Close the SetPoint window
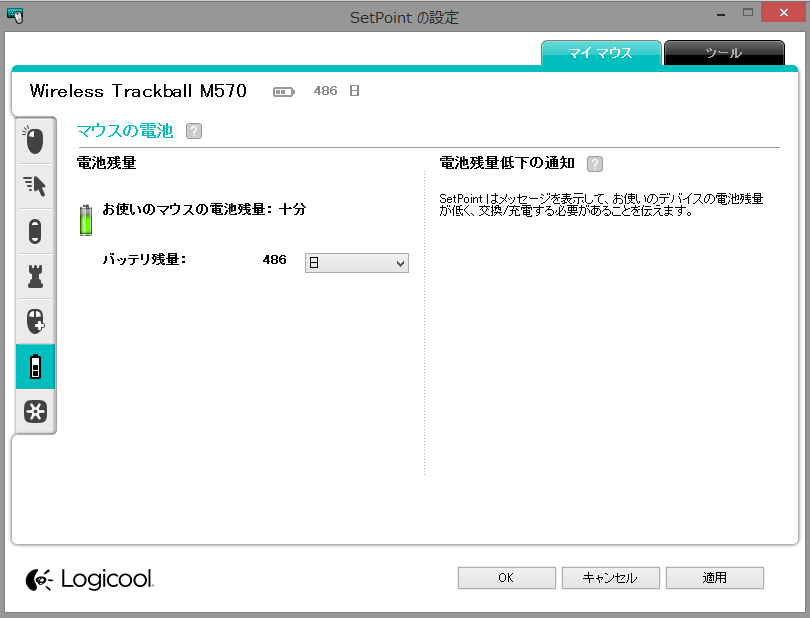The image size is (810, 618). pos(784,13)
